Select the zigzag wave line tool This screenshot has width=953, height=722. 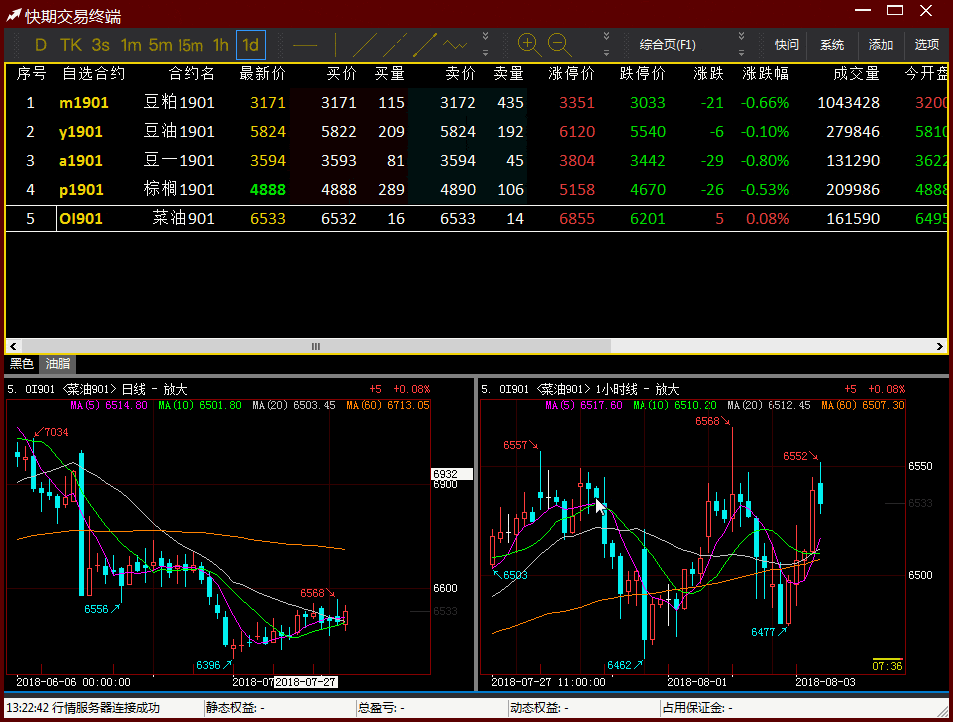455,45
